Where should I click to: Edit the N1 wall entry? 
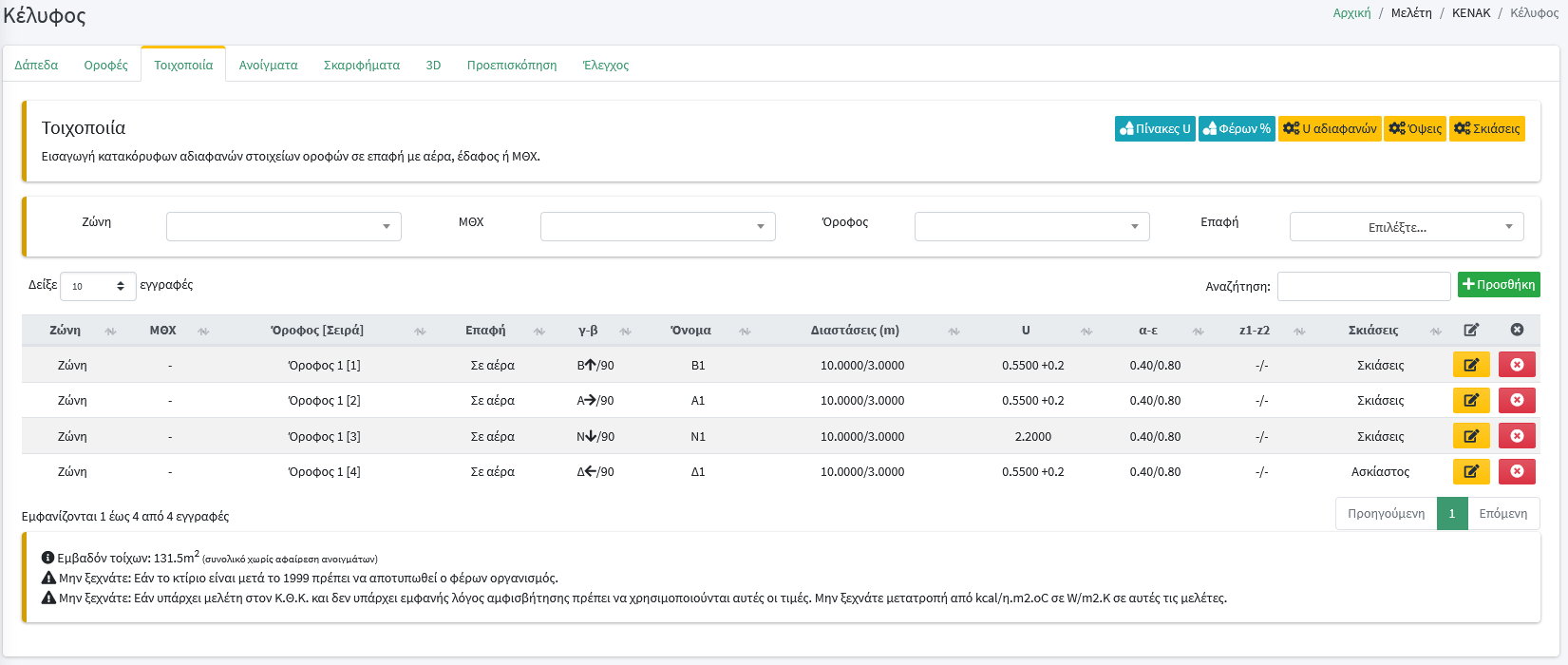pos(1470,436)
